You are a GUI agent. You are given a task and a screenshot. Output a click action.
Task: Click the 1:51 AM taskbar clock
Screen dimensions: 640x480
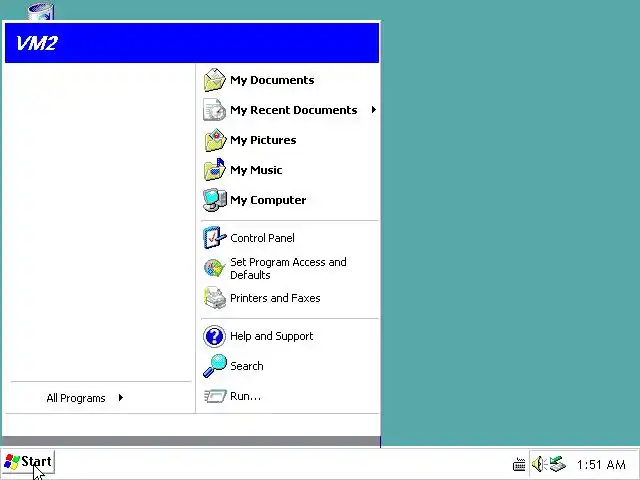click(x=601, y=464)
